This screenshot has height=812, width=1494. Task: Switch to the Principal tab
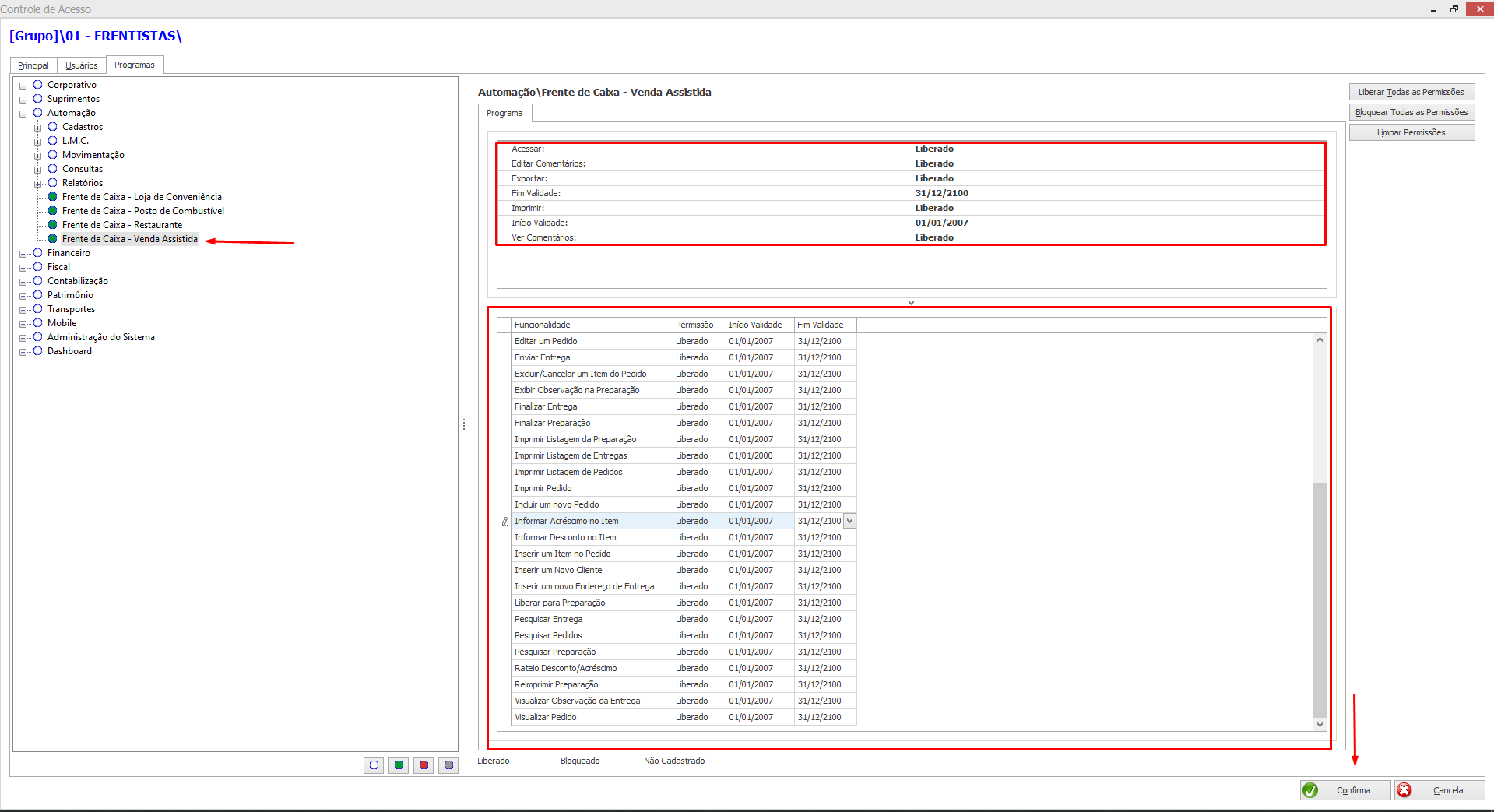click(33, 65)
